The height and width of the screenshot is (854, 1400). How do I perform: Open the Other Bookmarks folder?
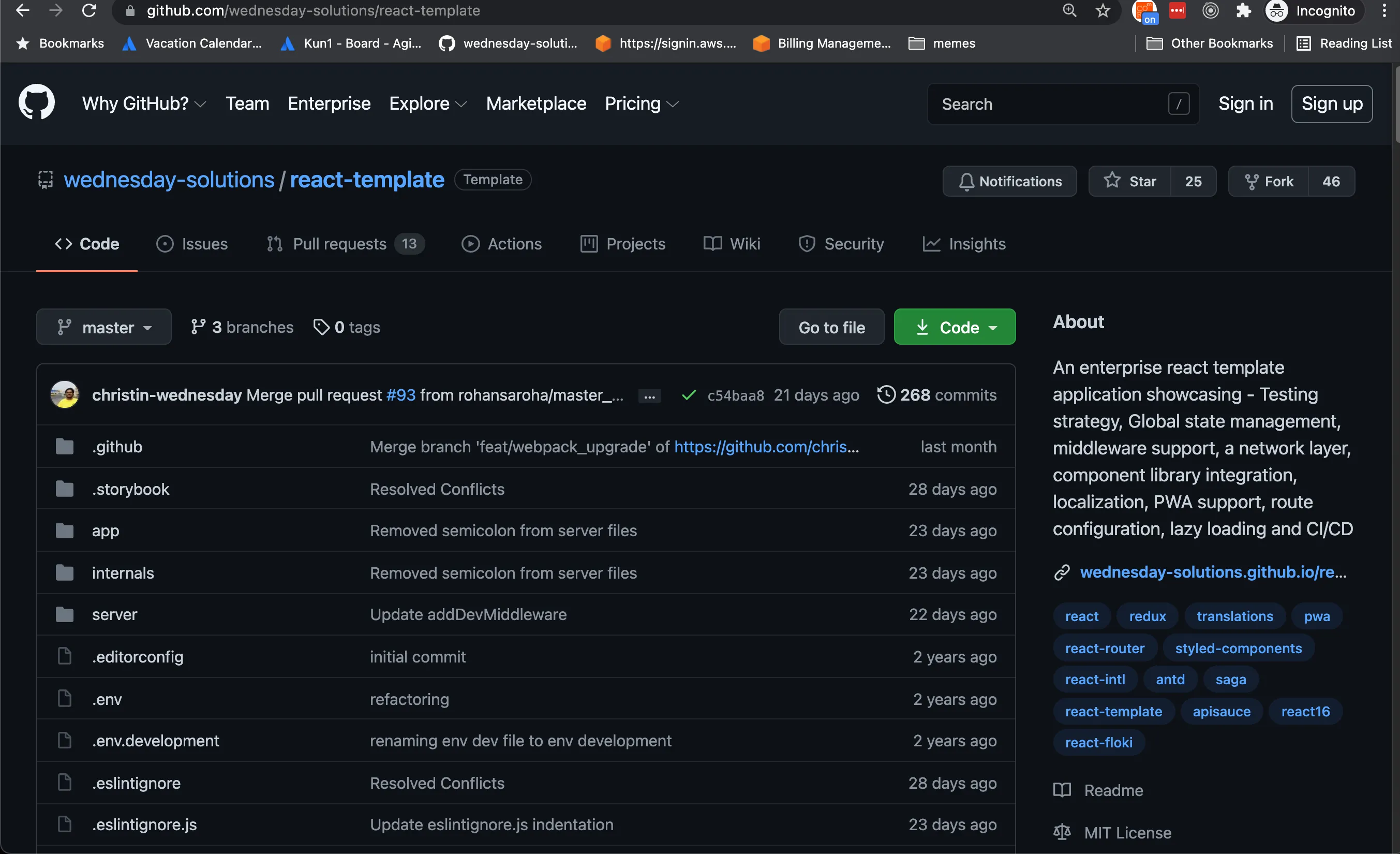click(1210, 43)
